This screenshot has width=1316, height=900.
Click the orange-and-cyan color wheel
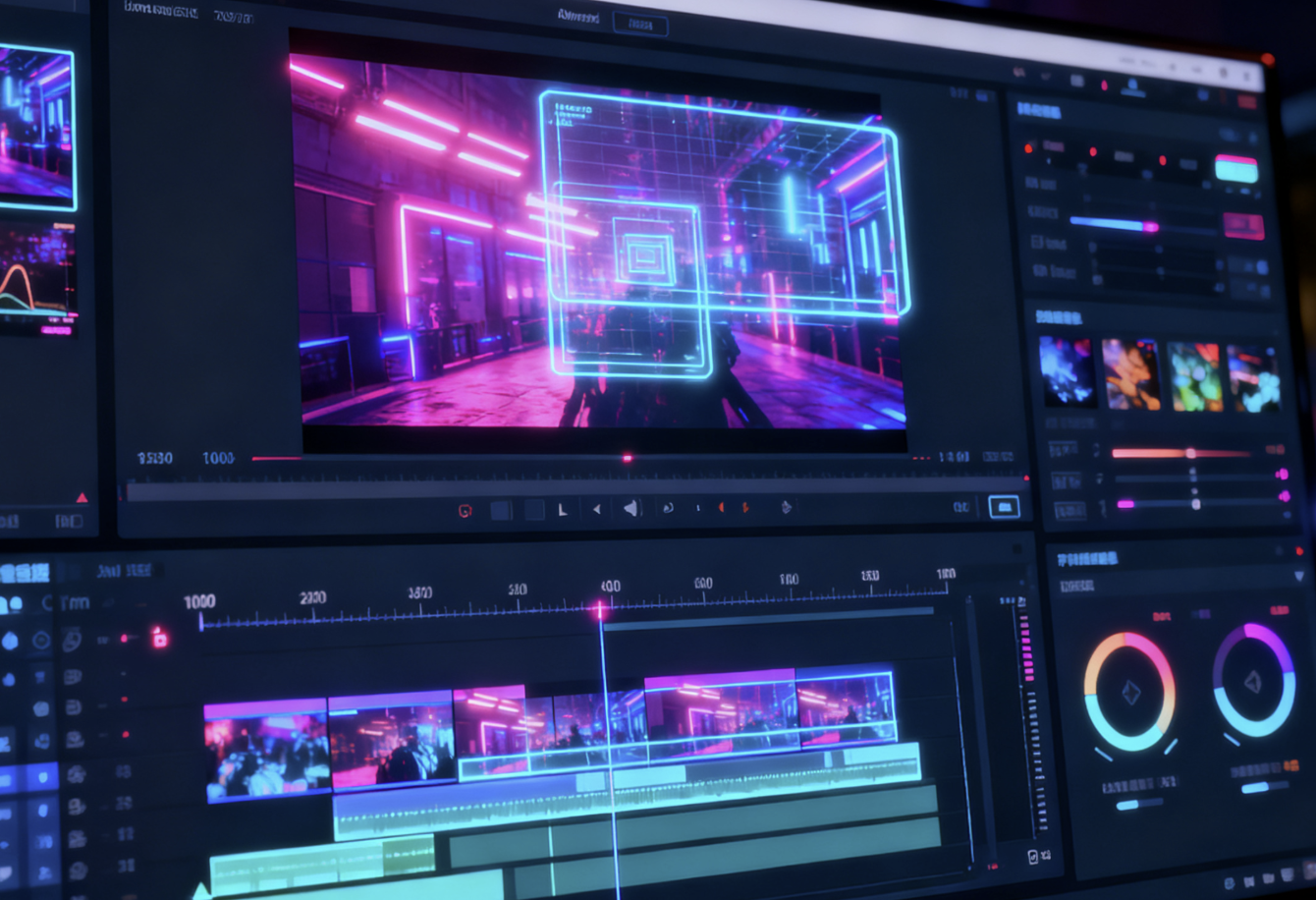point(1129,692)
